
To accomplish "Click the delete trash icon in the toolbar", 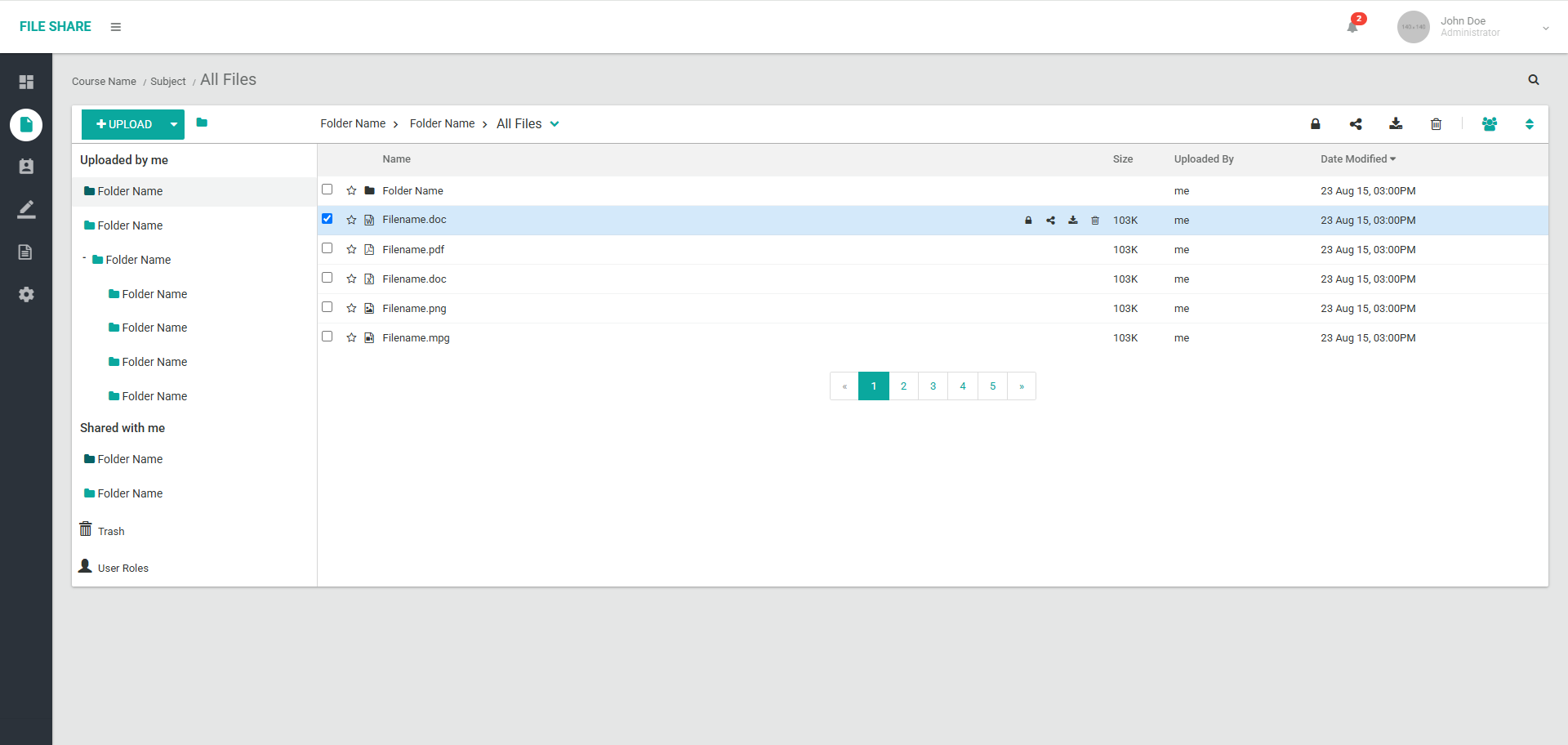I will pyautogui.click(x=1436, y=124).
